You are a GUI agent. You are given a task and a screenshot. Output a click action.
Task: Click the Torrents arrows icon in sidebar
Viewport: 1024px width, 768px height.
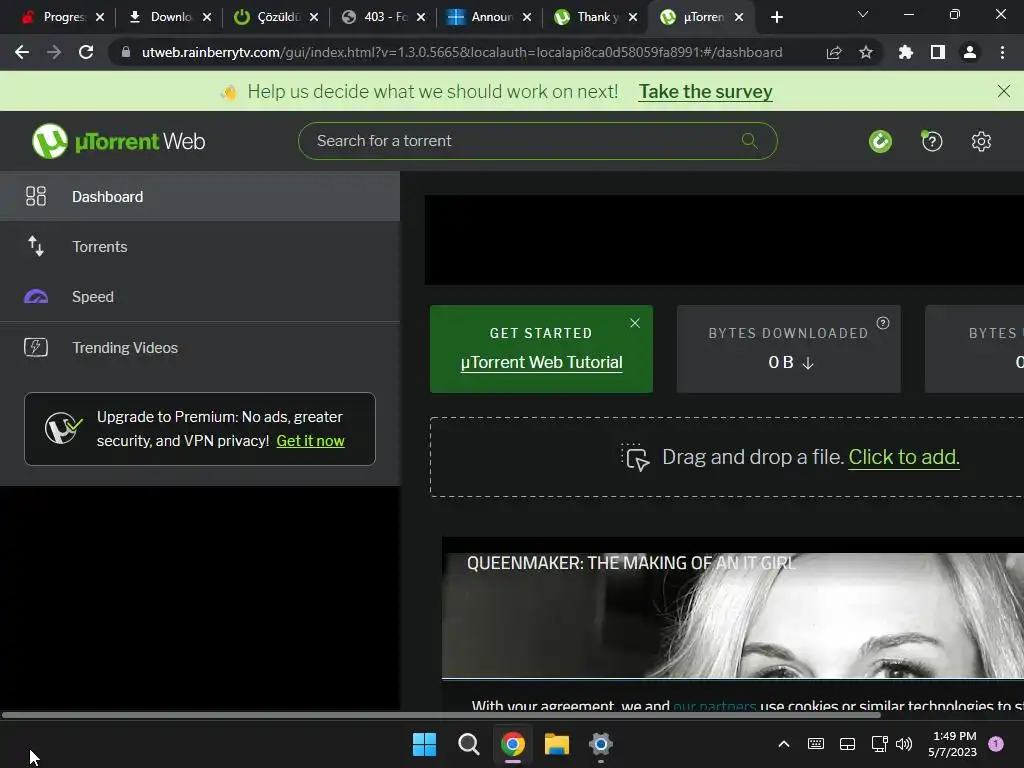(x=36, y=246)
